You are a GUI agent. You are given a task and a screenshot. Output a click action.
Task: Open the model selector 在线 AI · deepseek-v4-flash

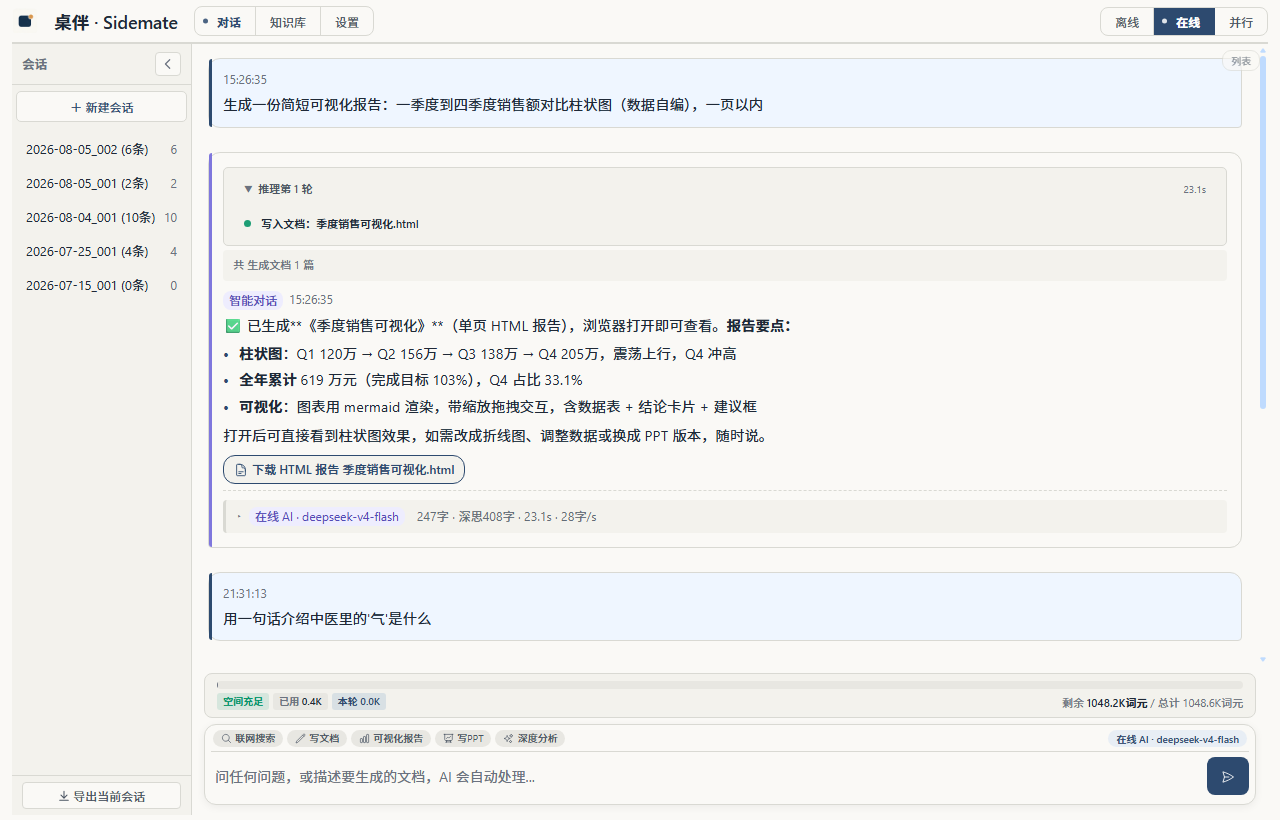tap(1177, 739)
